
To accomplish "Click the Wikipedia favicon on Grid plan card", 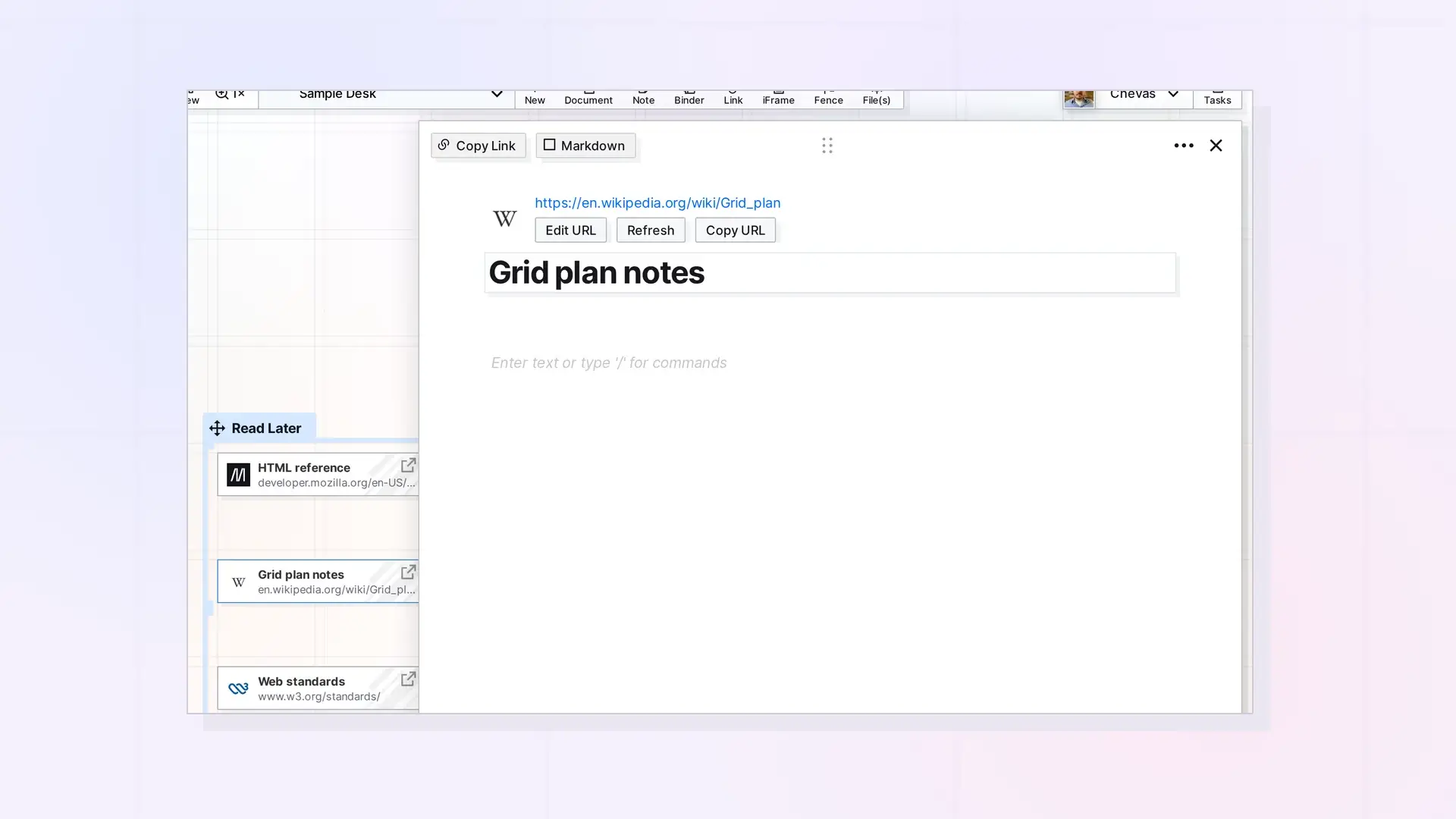I will tap(238, 582).
